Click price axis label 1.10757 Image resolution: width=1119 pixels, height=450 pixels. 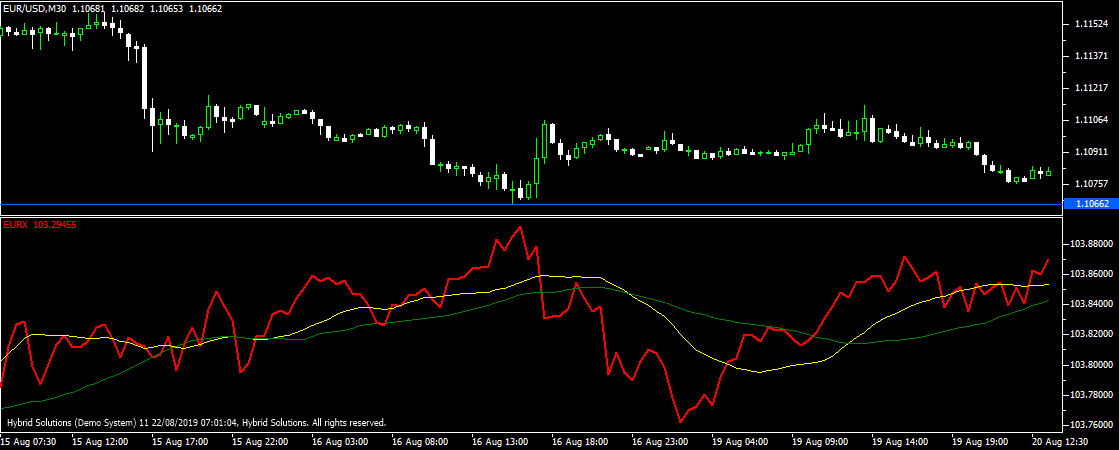(x=1090, y=184)
